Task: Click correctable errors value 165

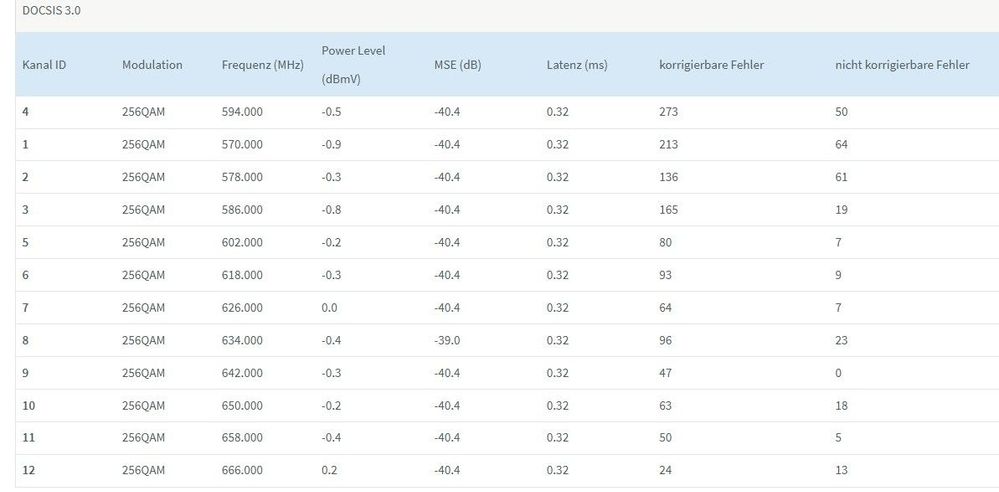Action: pyautogui.click(x=669, y=210)
